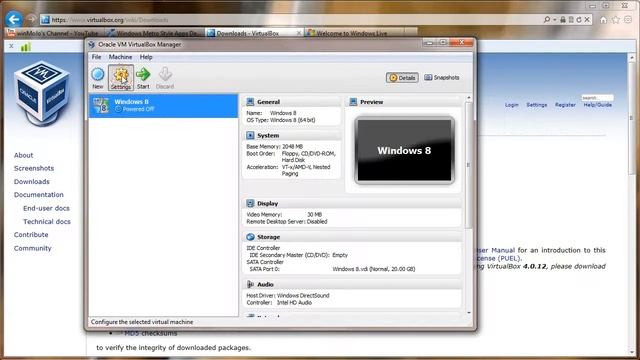Click 'Base Memory: 2048 MB' text

point(275,146)
